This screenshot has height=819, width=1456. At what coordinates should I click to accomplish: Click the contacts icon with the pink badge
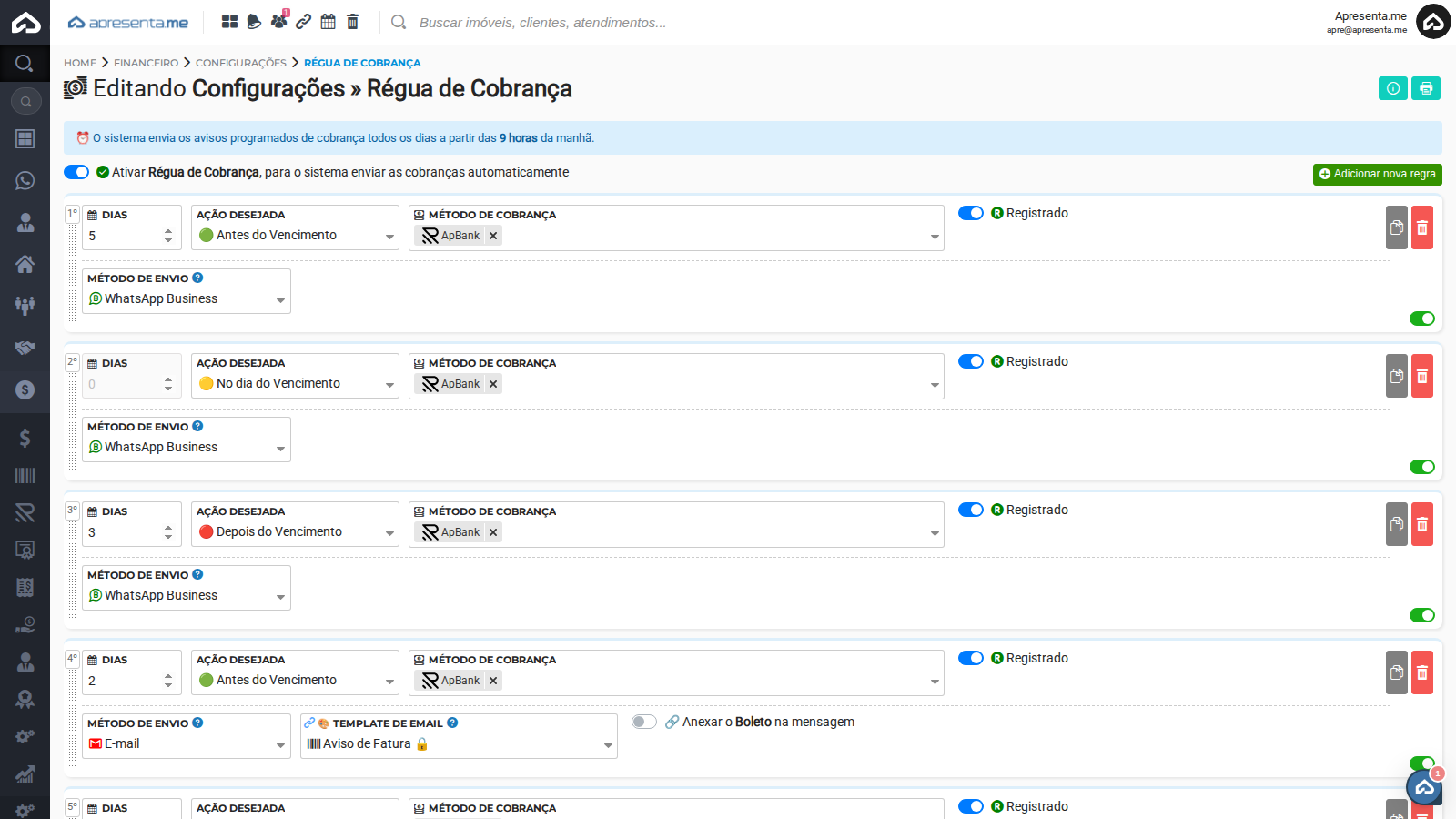pos(278,20)
